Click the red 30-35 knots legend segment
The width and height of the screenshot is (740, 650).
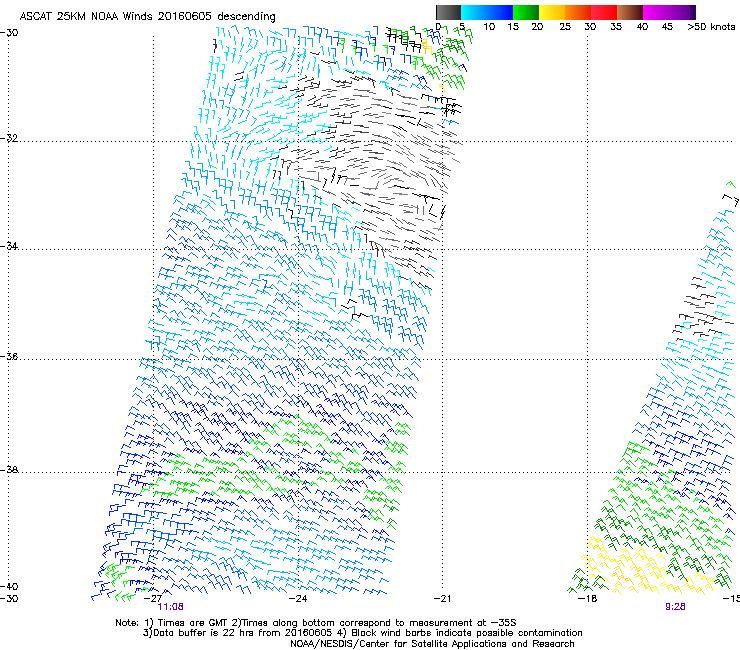(604, 12)
